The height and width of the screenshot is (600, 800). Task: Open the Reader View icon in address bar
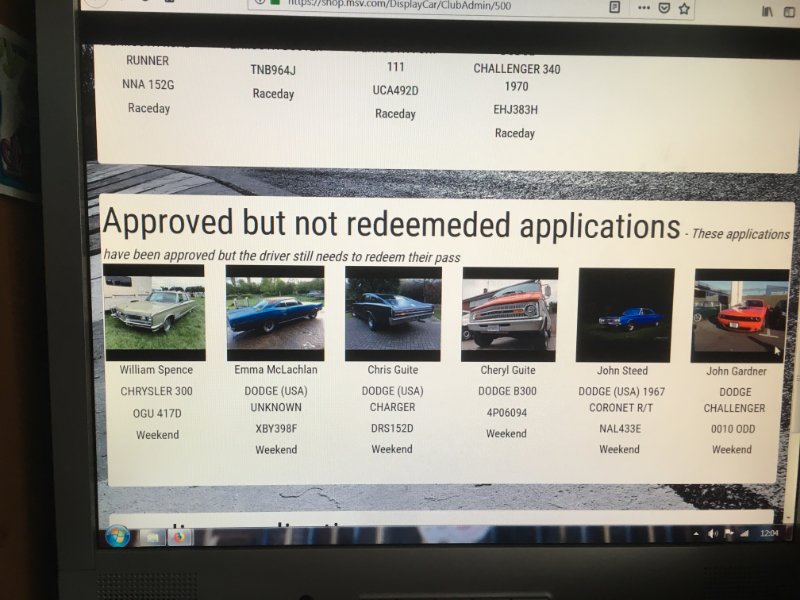pyautogui.click(x=614, y=7)
